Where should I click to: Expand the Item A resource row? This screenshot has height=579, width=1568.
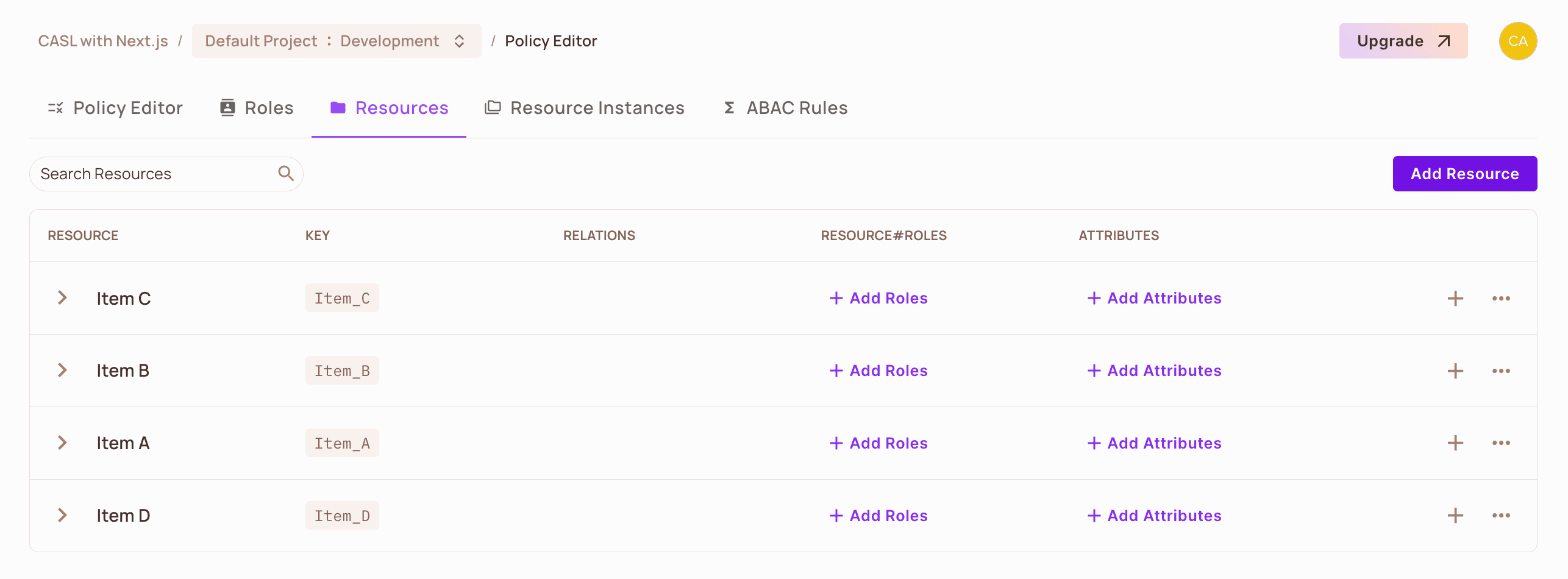(x=62, y=442)
